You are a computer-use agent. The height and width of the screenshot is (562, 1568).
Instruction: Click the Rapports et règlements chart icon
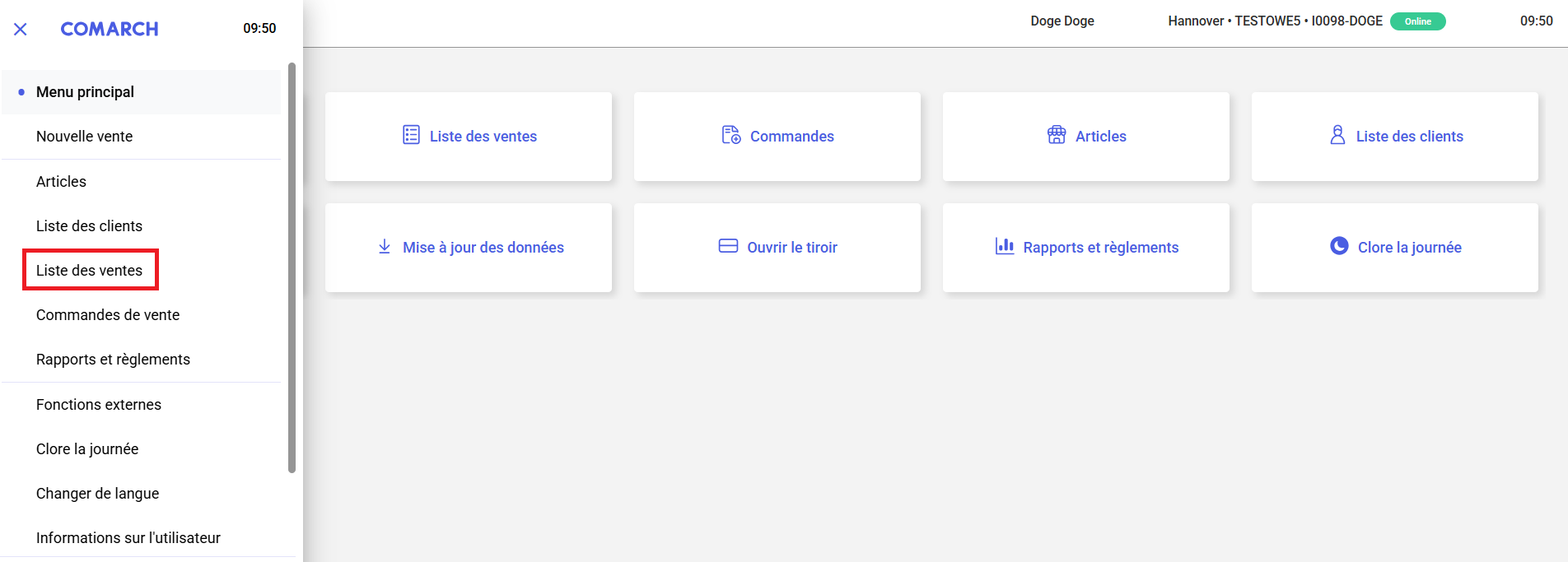1004,246
